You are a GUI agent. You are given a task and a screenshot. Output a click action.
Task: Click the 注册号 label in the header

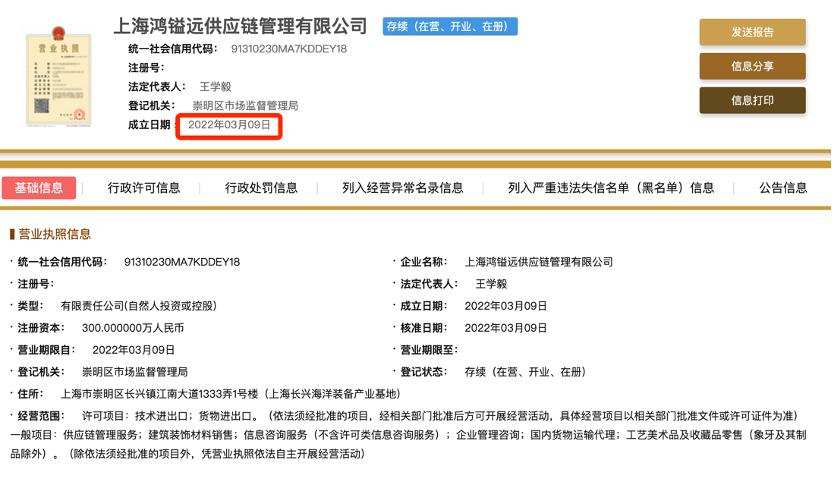(x=146, y=67)
